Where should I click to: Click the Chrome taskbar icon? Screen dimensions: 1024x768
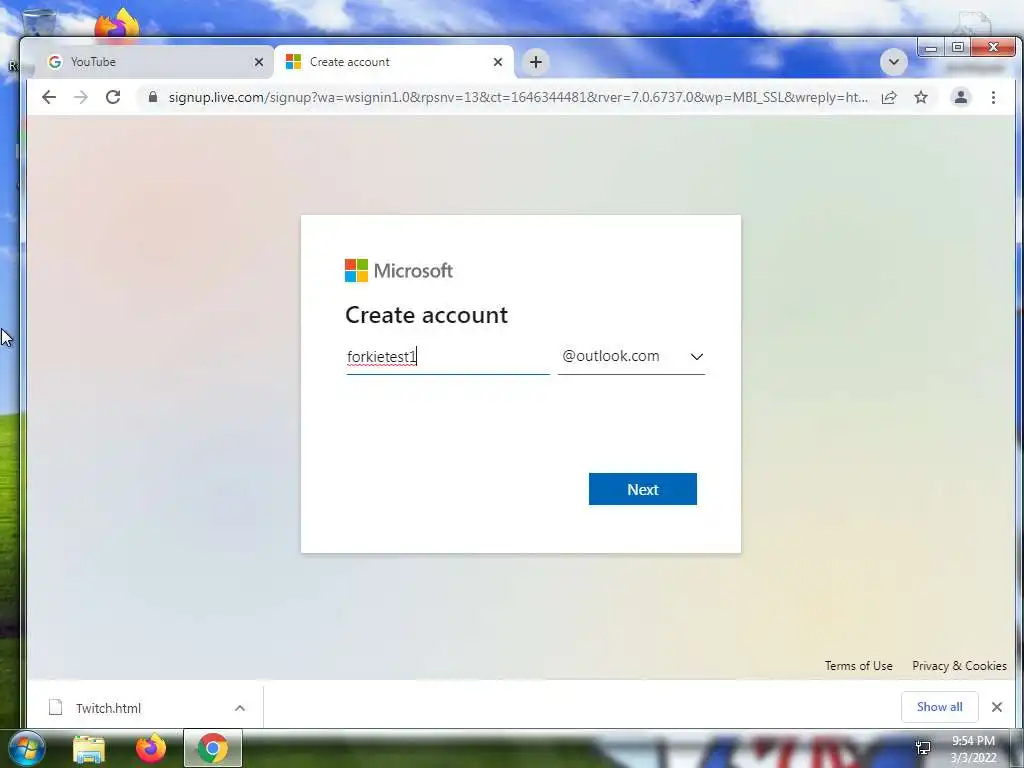(x=213, y=748)
